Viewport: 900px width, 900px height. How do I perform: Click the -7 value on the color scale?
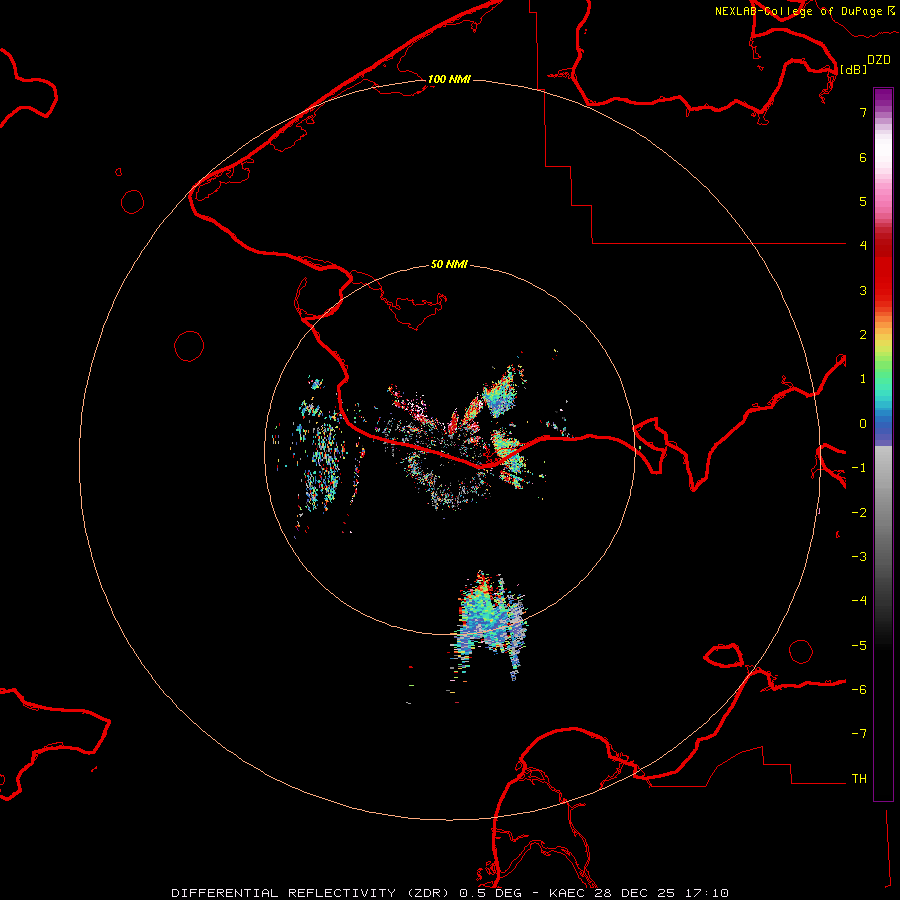point(859,734)
